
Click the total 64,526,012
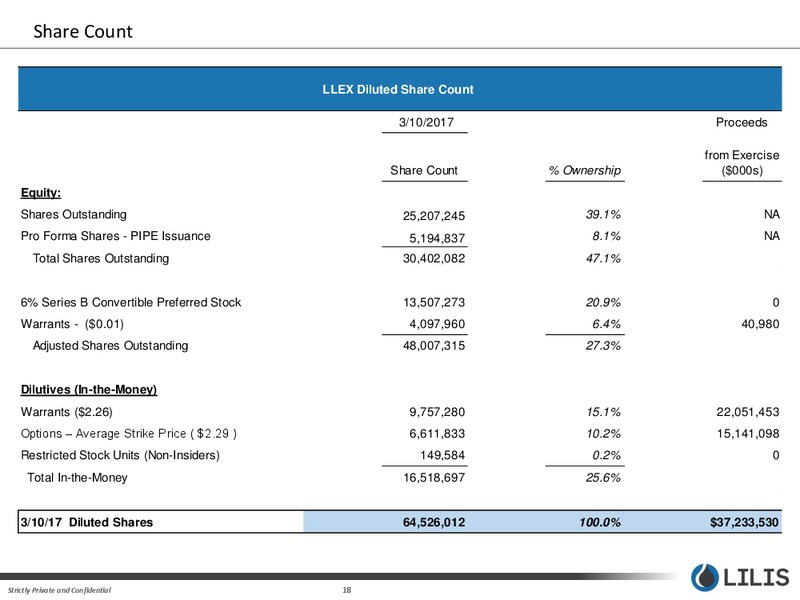pos(434,522)
